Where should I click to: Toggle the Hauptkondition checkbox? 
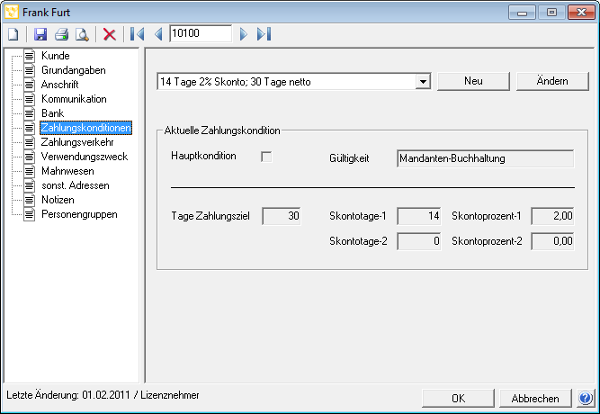tap(266, 156)
